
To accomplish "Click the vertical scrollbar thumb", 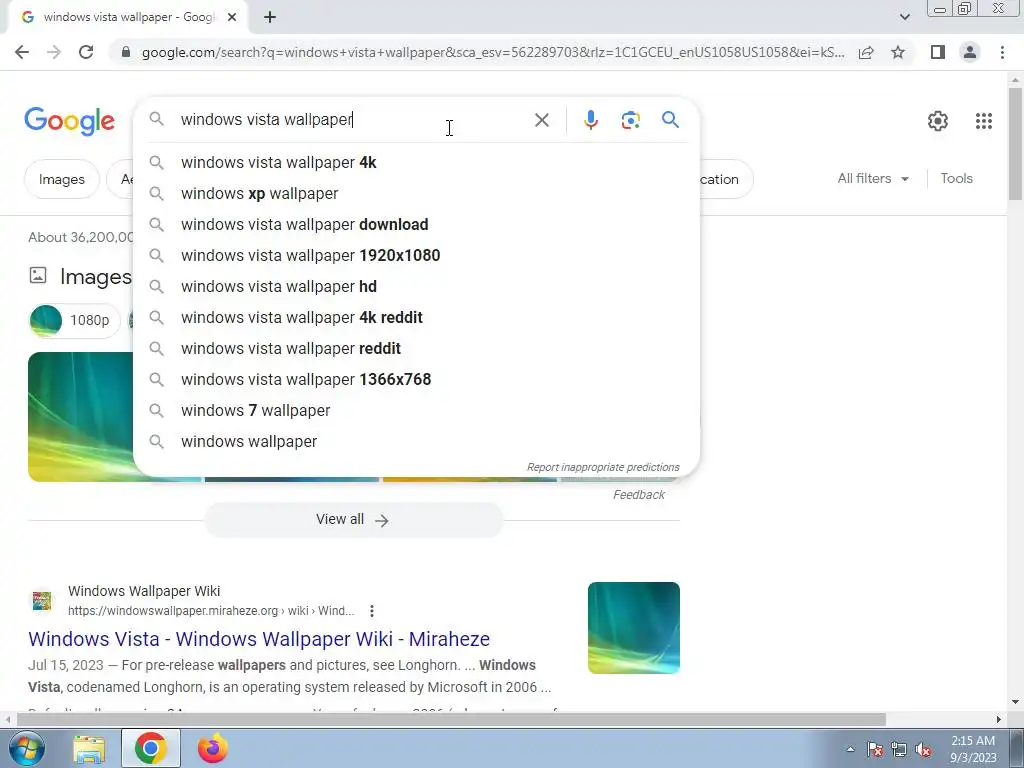I will pos(1015,144).
